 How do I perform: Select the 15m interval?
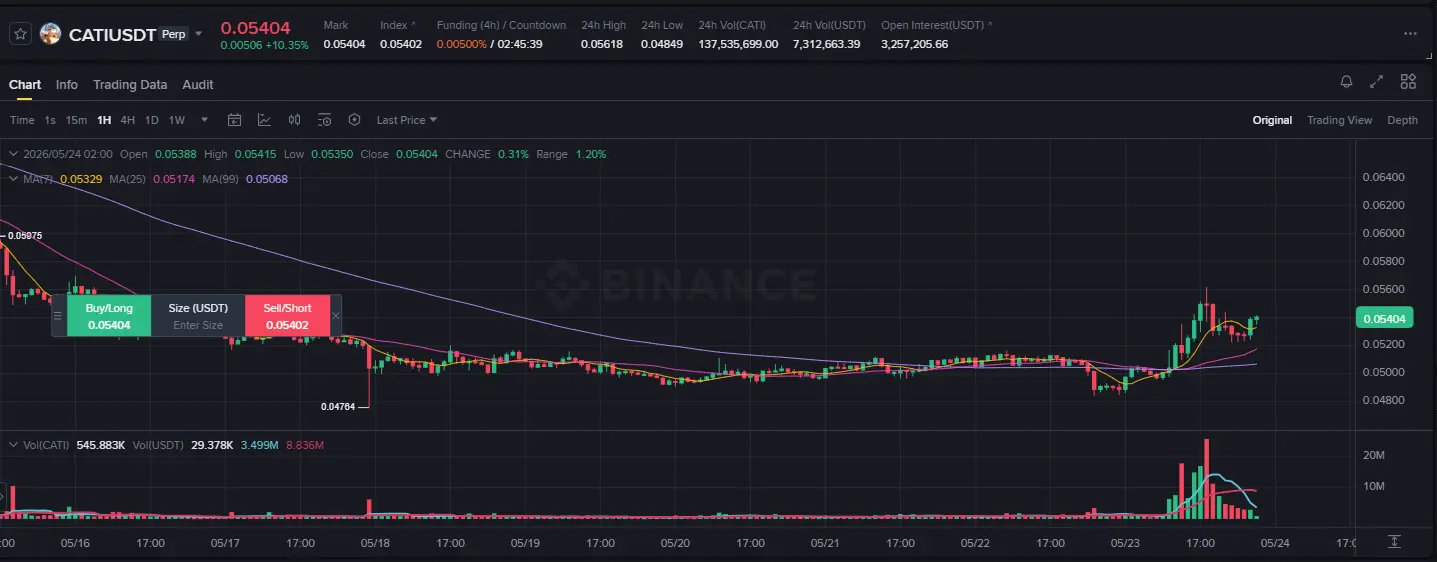click(x=76, y=120)
